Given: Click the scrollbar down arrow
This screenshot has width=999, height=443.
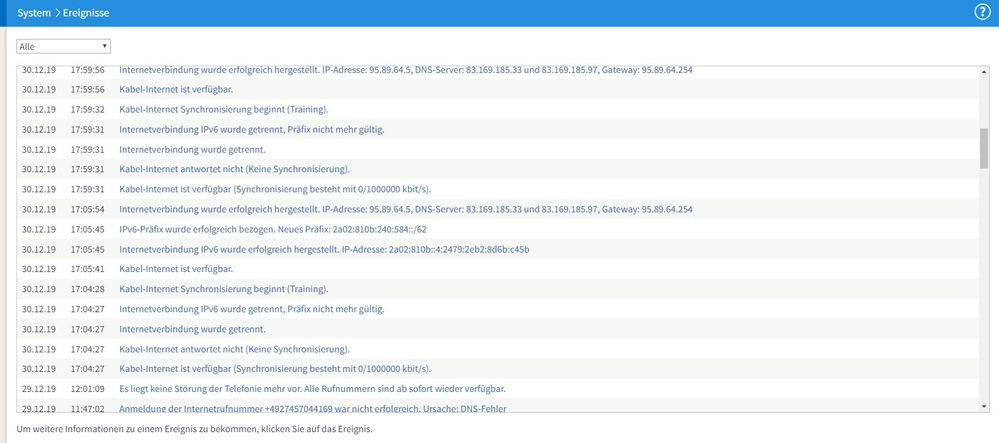Looking at the screenshot, I should pyautogui.click(x=984, y=406).
